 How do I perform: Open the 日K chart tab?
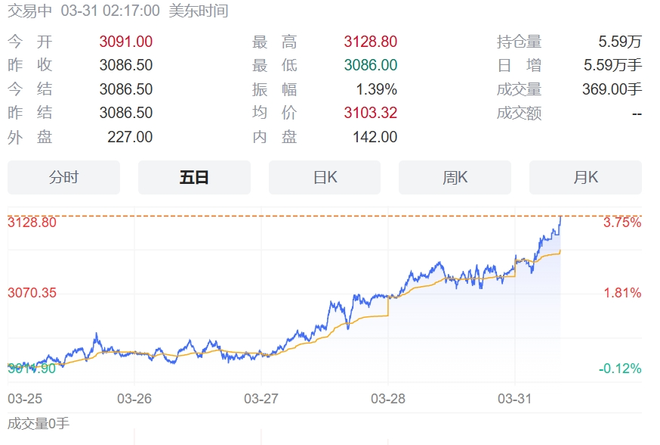pos(325,178)
